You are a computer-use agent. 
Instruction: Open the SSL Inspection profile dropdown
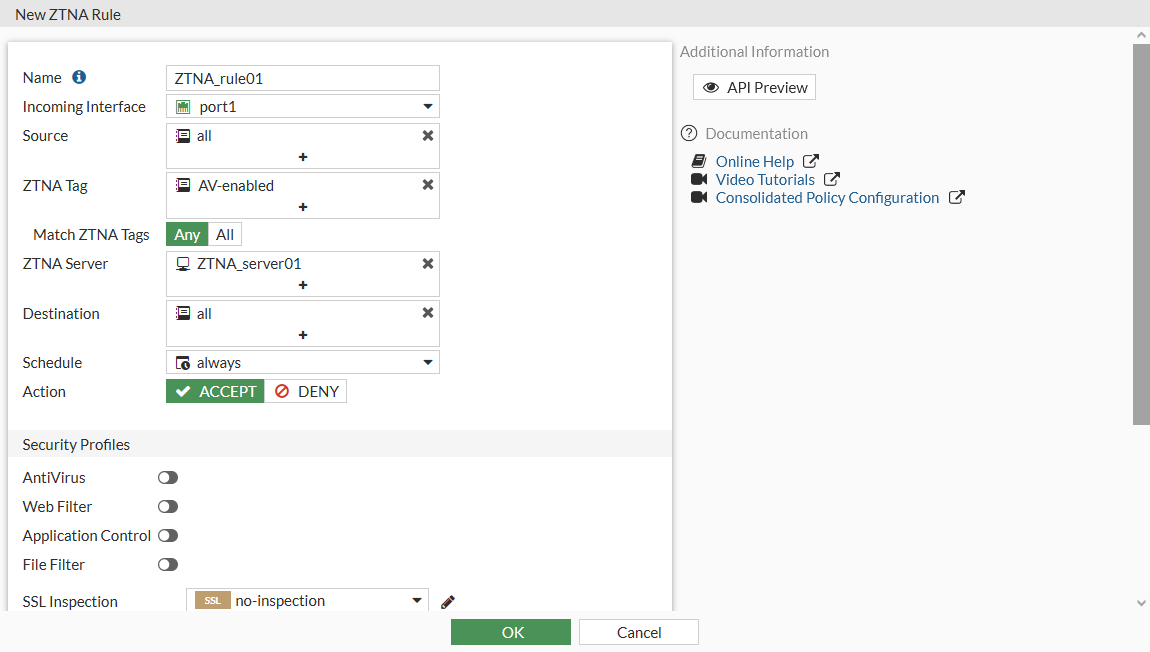308,601
